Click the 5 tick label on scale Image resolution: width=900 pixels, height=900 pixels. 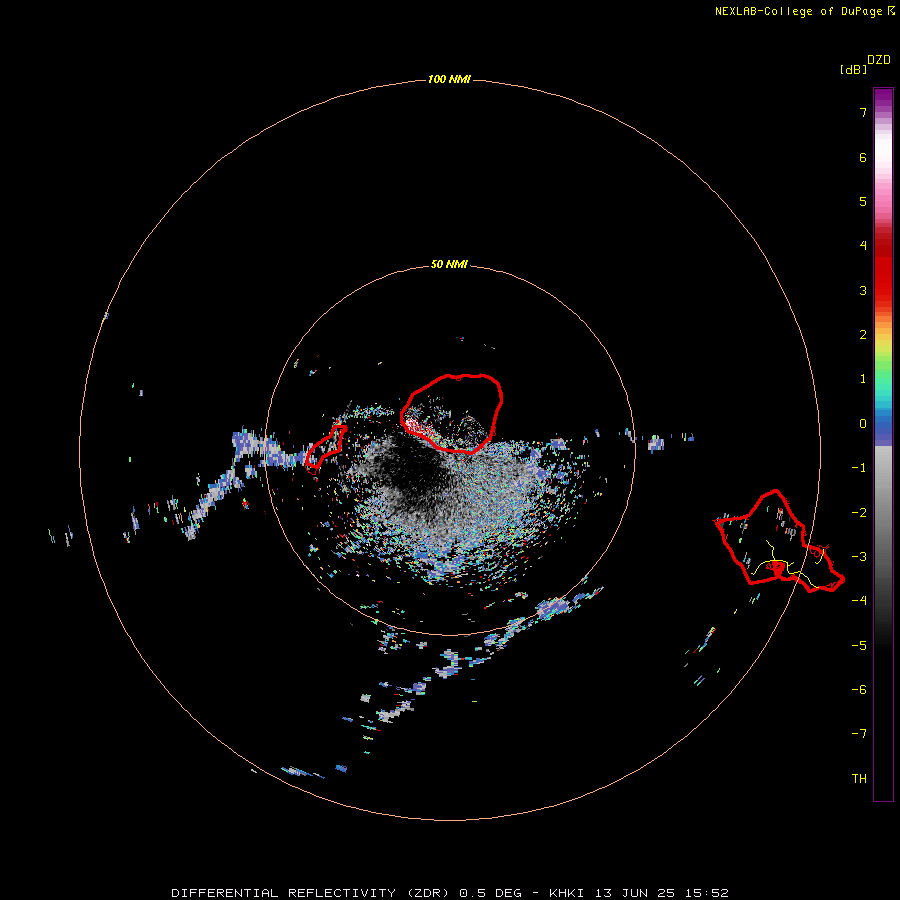863,201
